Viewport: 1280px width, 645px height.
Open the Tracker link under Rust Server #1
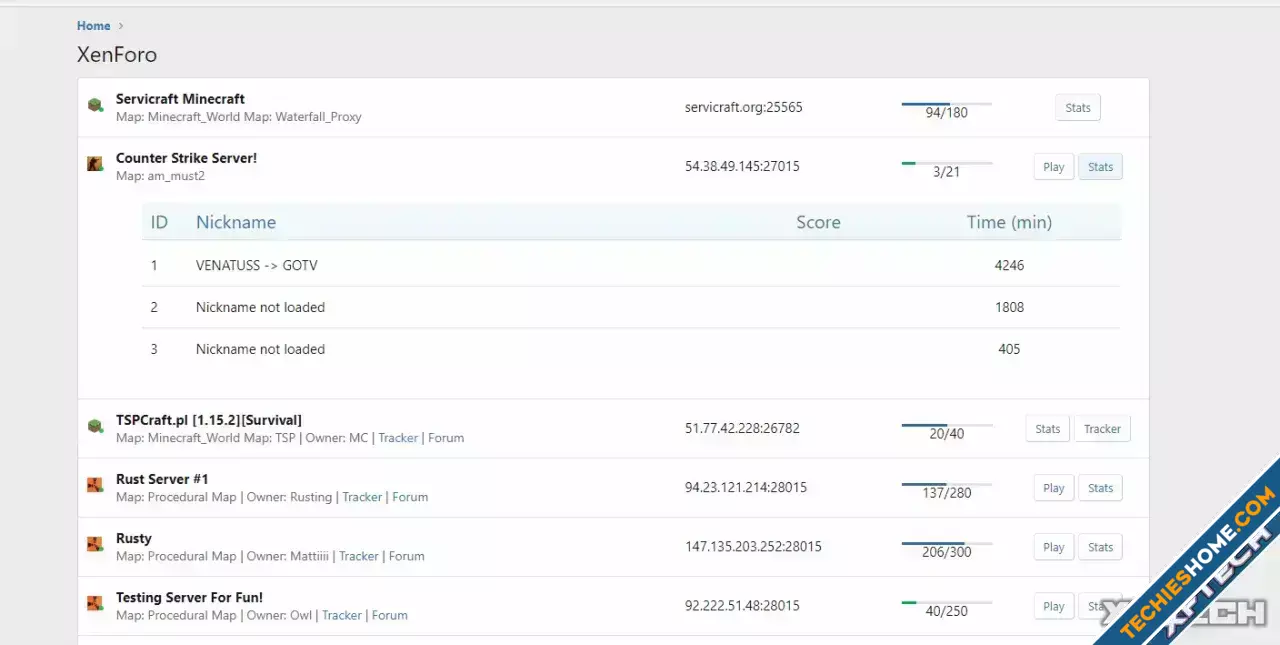(362, 497)
